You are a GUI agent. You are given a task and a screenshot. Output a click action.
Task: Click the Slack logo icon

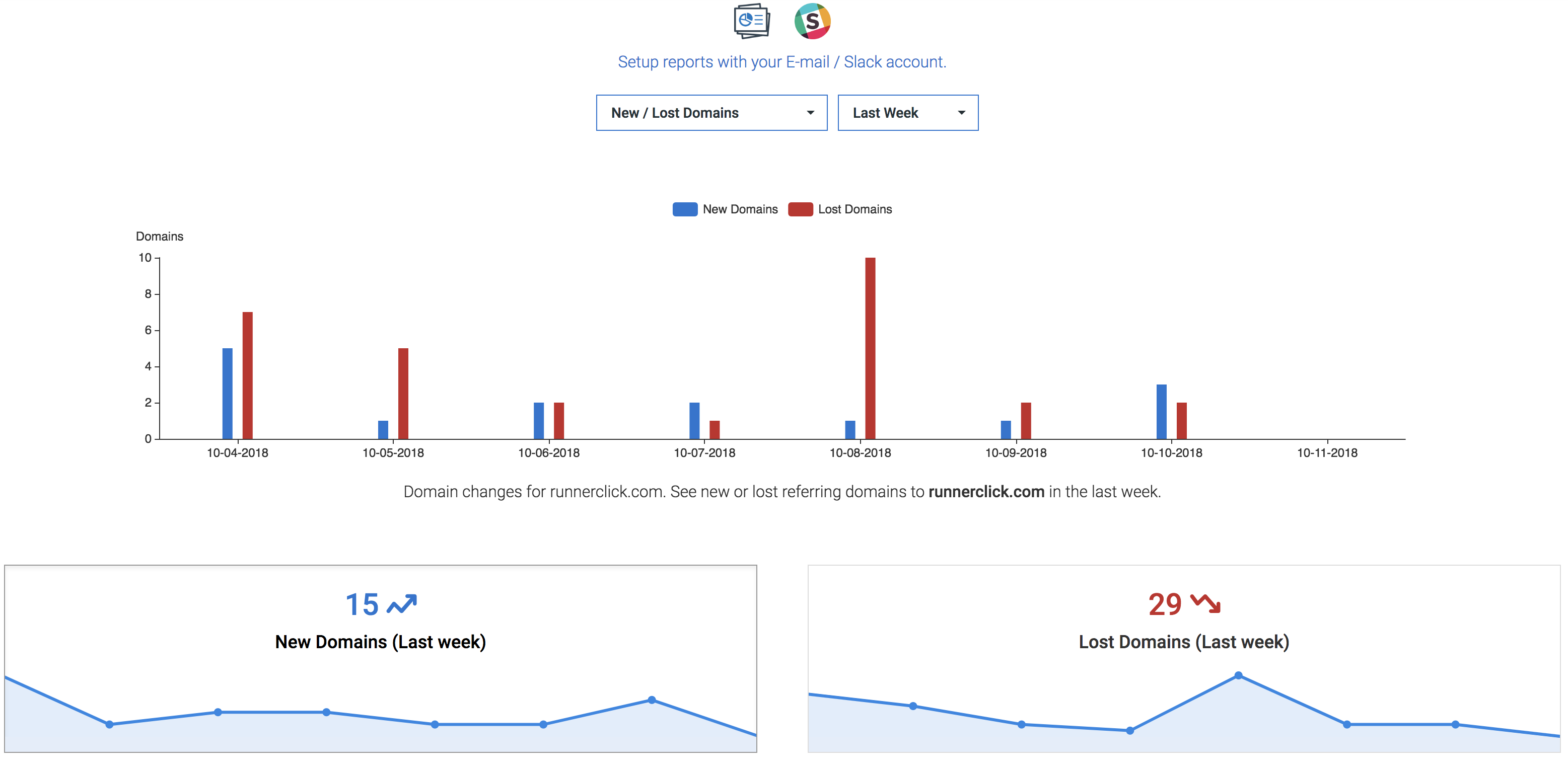[812, 21]
